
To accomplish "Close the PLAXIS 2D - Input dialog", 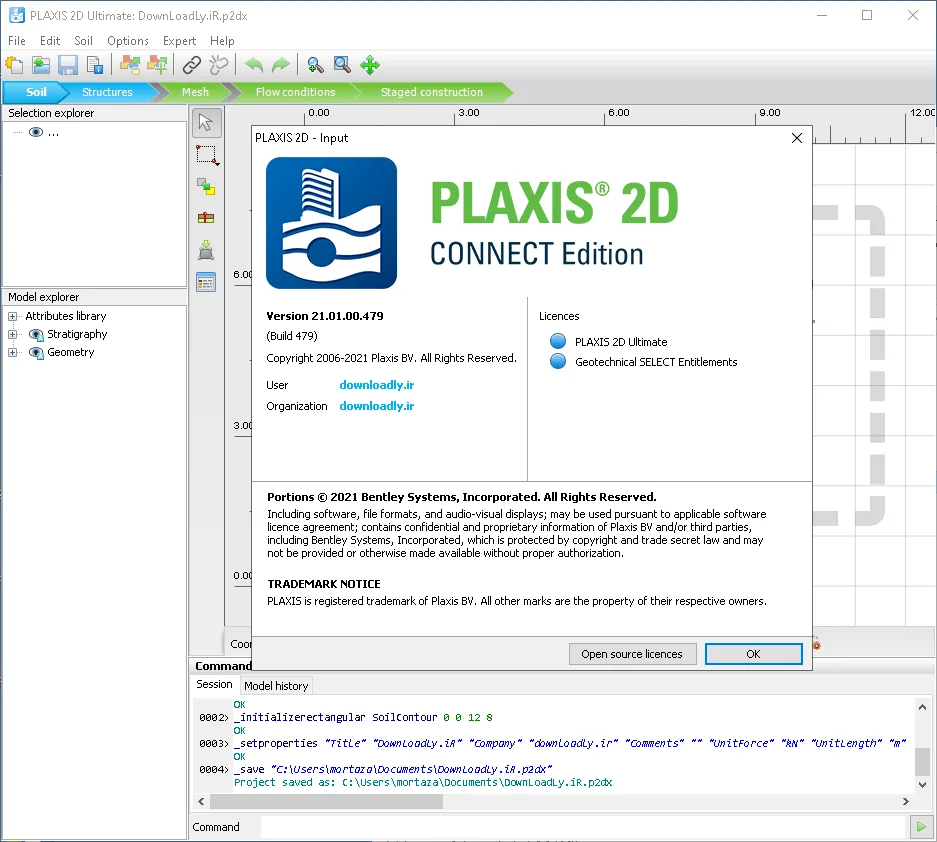I will tap(797, 138).
